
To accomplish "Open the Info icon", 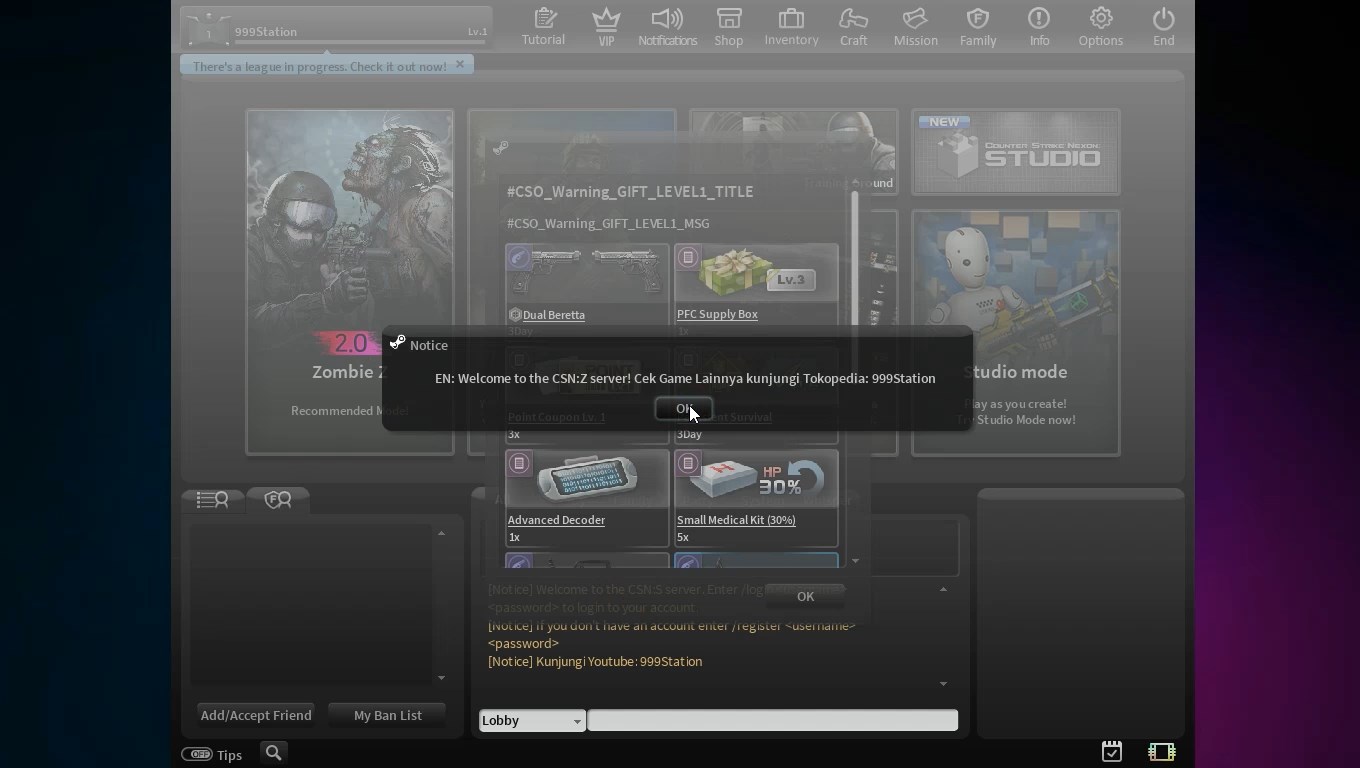I will click(x=1039, y=28).
